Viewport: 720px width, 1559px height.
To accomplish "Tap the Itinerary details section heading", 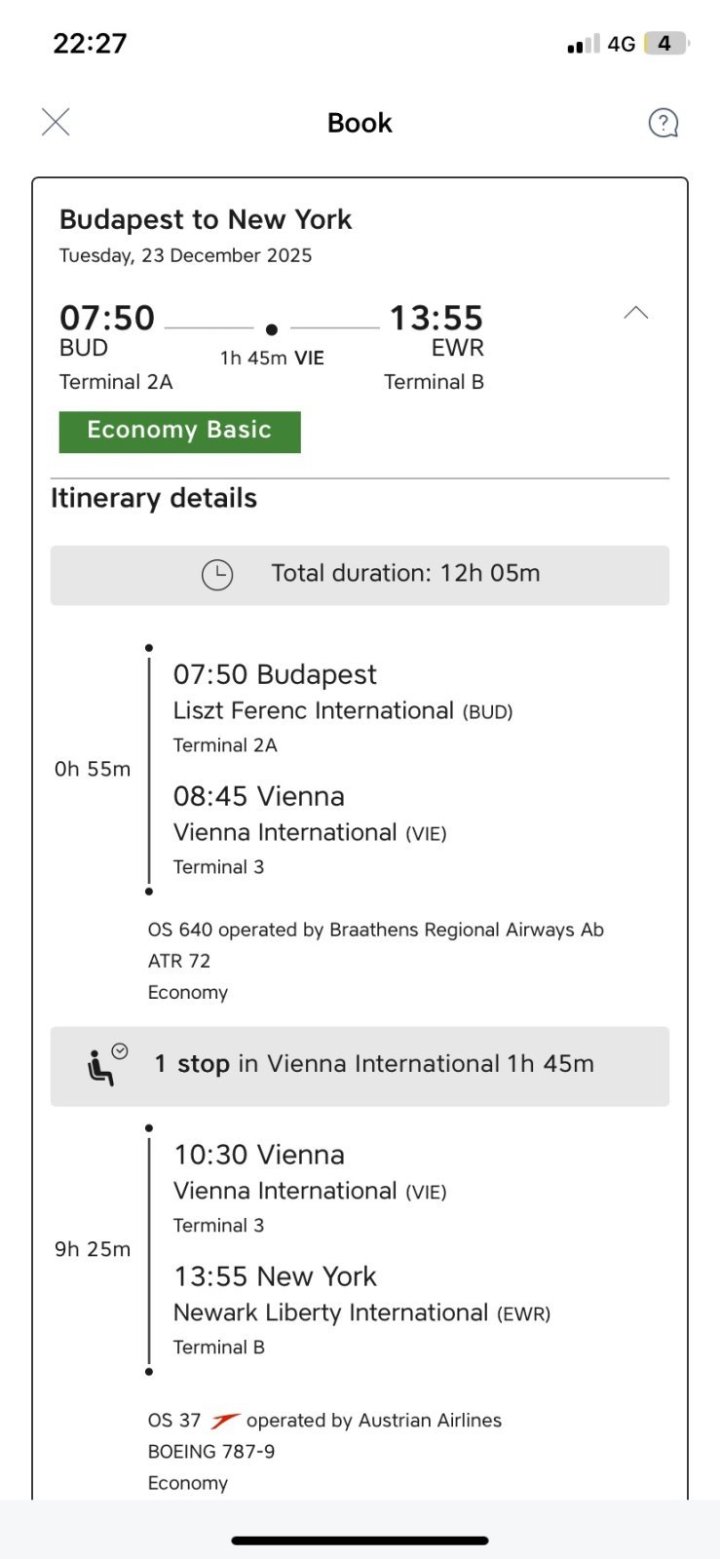I will pos(154,498).
